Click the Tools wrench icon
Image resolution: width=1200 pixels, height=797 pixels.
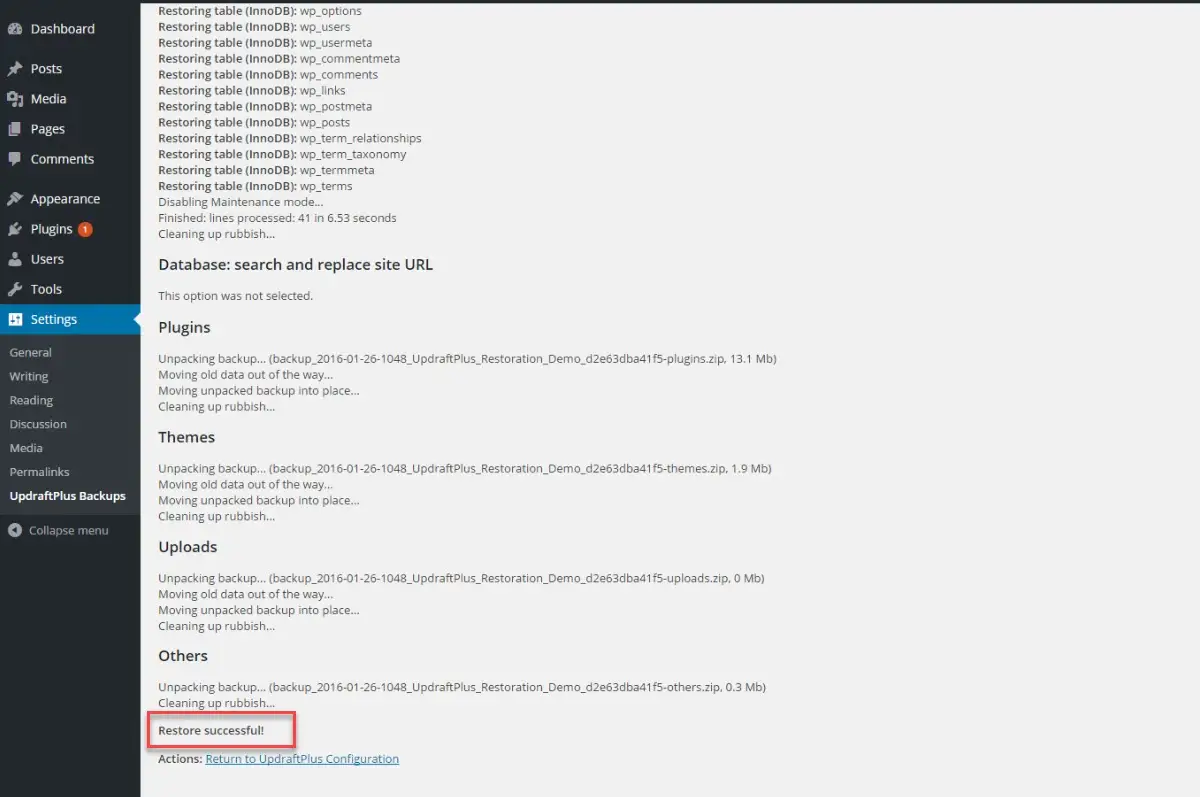[15, 289]
